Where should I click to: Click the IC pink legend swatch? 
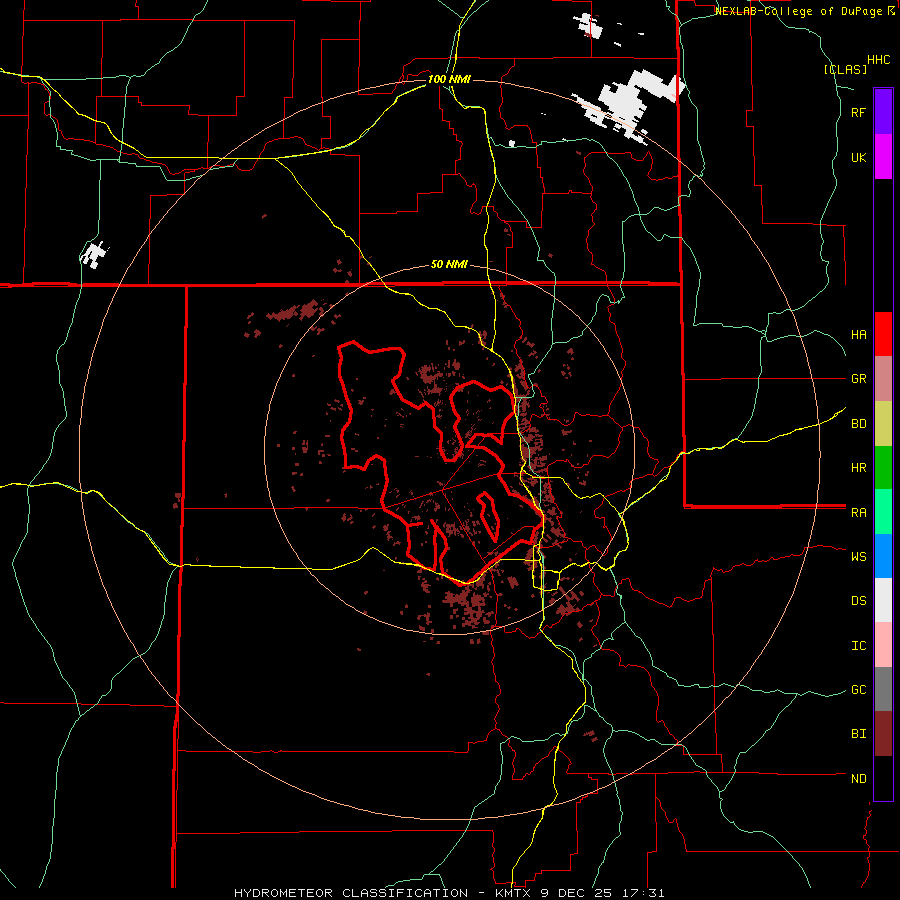point(883,645)
